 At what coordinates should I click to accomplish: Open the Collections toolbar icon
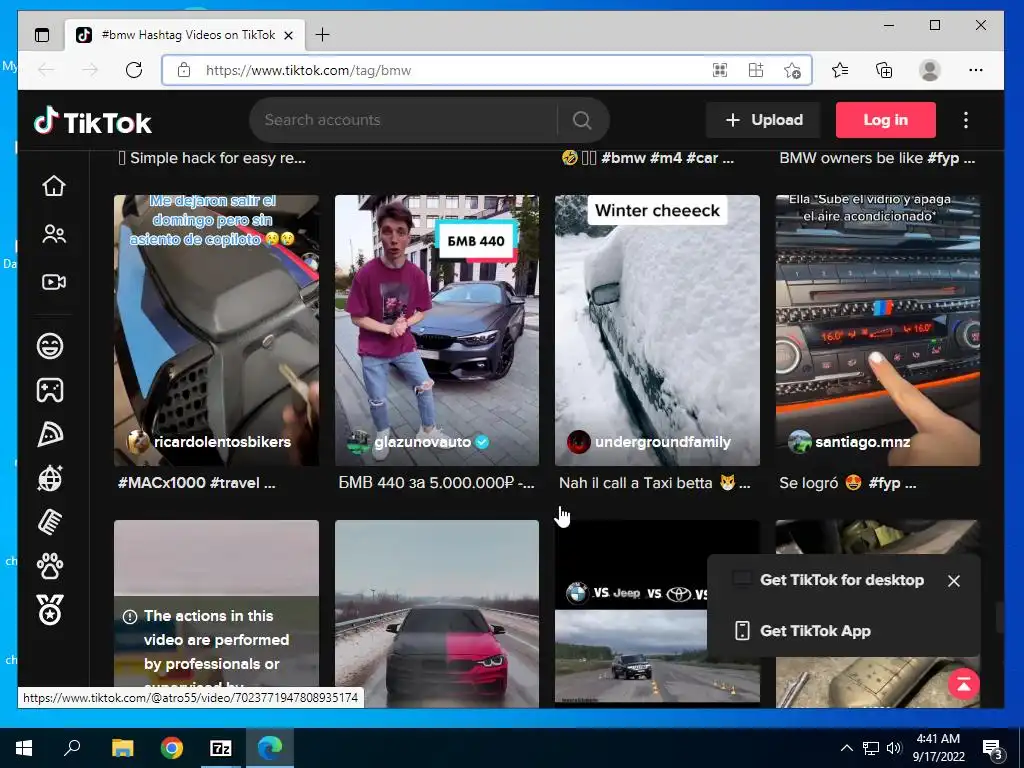pyautogui.click(x=884, y=70)
